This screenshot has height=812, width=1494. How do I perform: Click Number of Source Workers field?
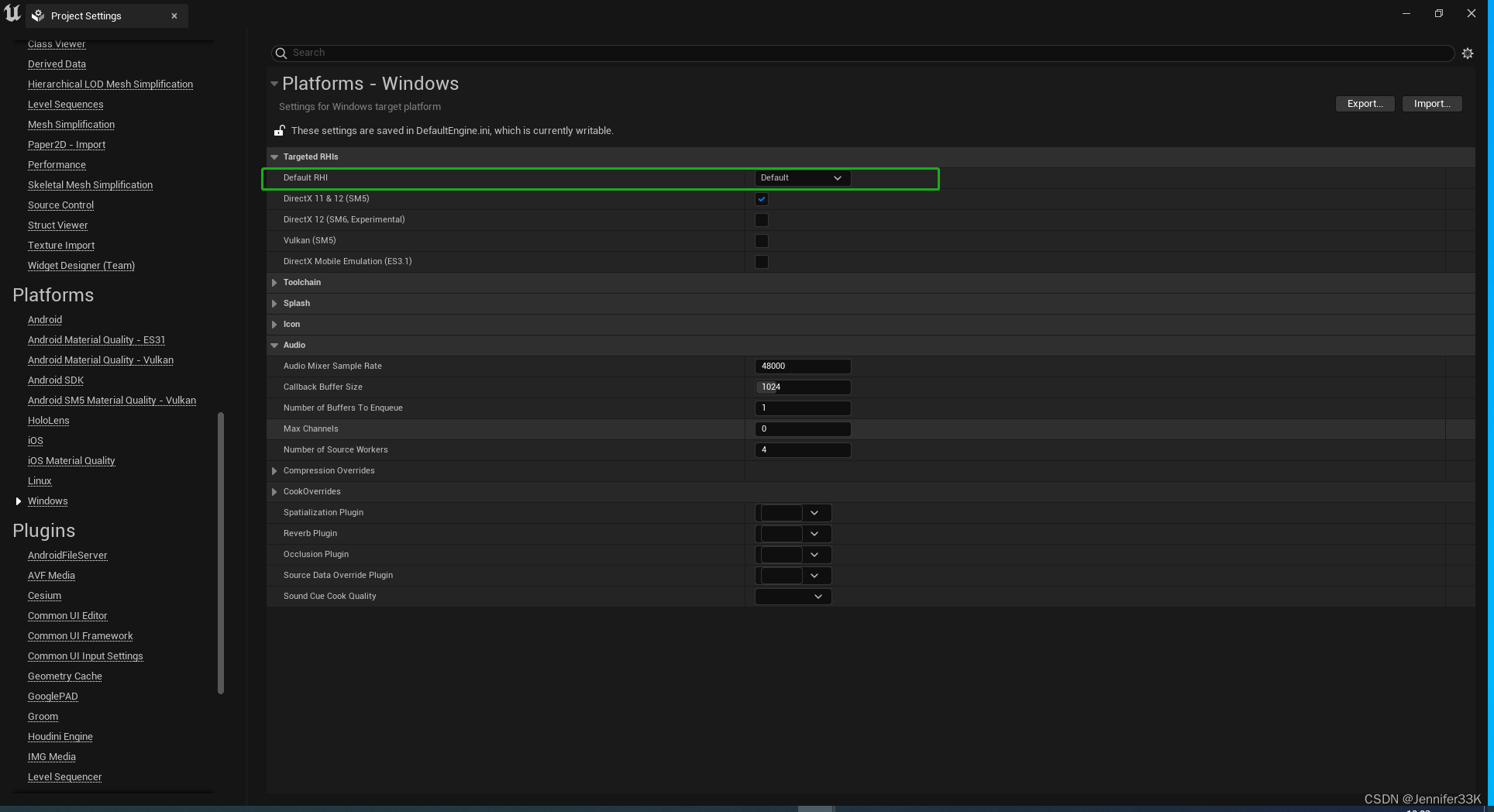(x=803, y=450)
